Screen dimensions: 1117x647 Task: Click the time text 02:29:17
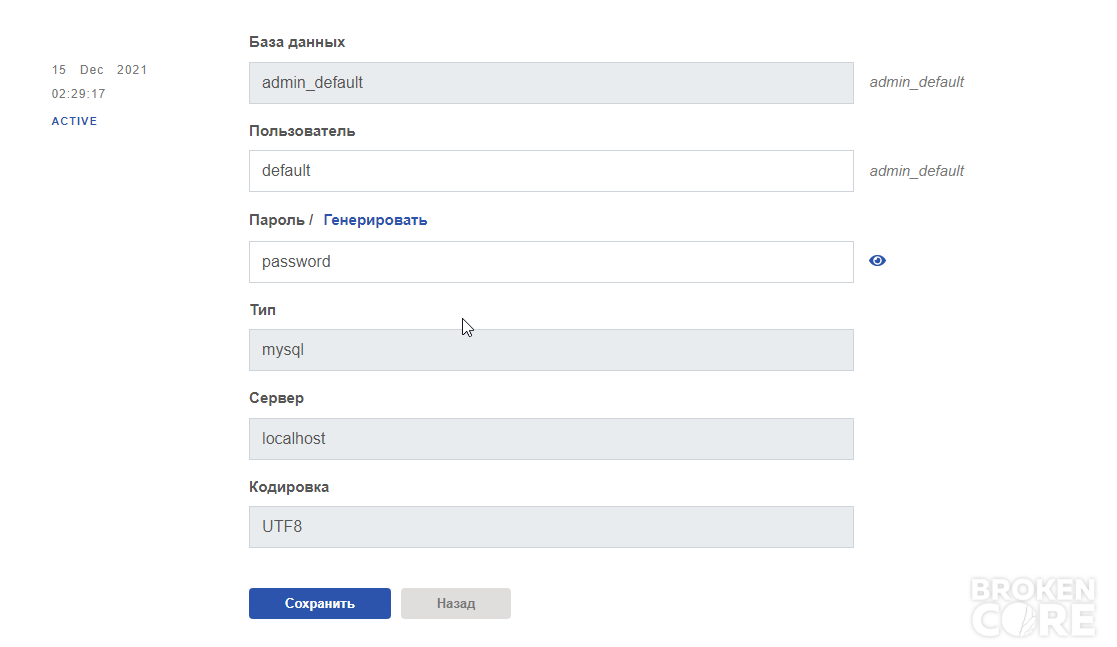[x=78, y=94]
